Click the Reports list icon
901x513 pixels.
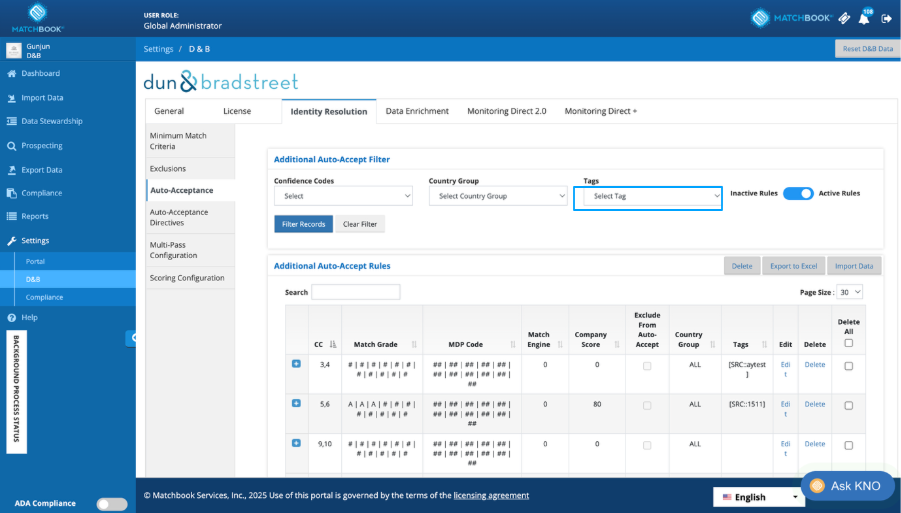click(x=11, y=216)
